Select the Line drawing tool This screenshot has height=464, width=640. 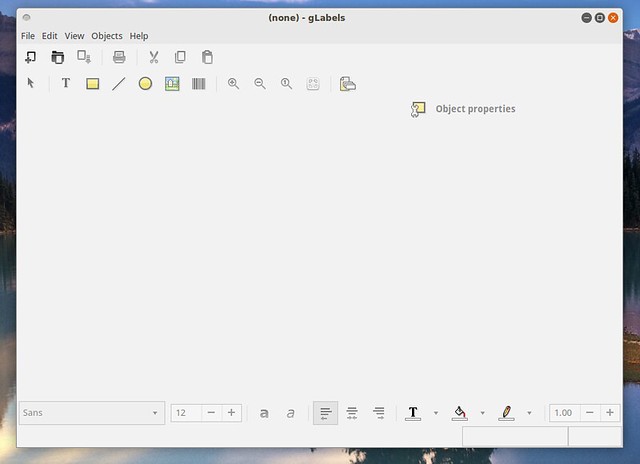coord(118,84)
